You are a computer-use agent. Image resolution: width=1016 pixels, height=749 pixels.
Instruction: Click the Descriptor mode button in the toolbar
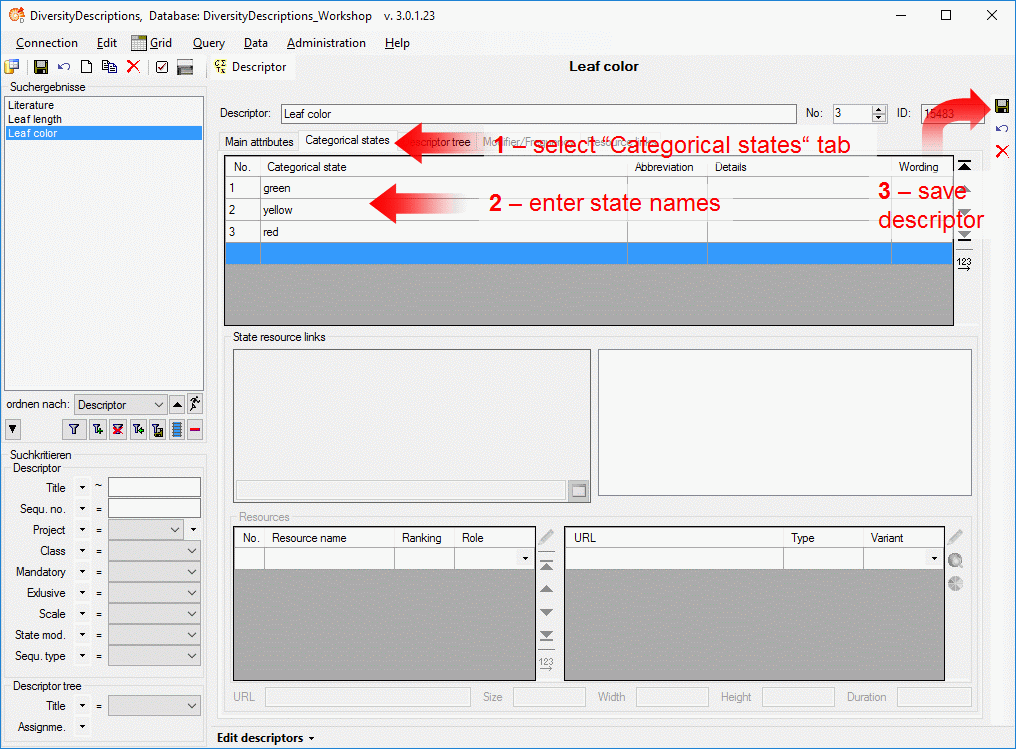click(x=251, y=67)
